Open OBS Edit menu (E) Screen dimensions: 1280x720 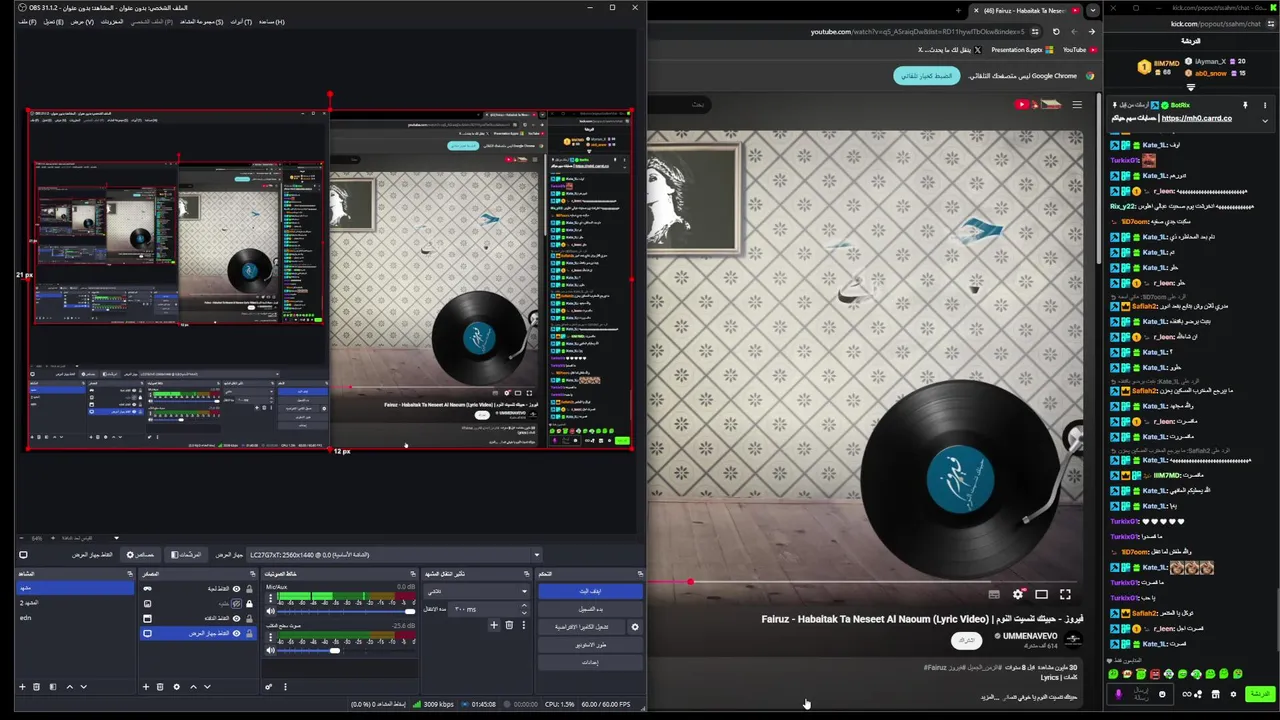53,21
